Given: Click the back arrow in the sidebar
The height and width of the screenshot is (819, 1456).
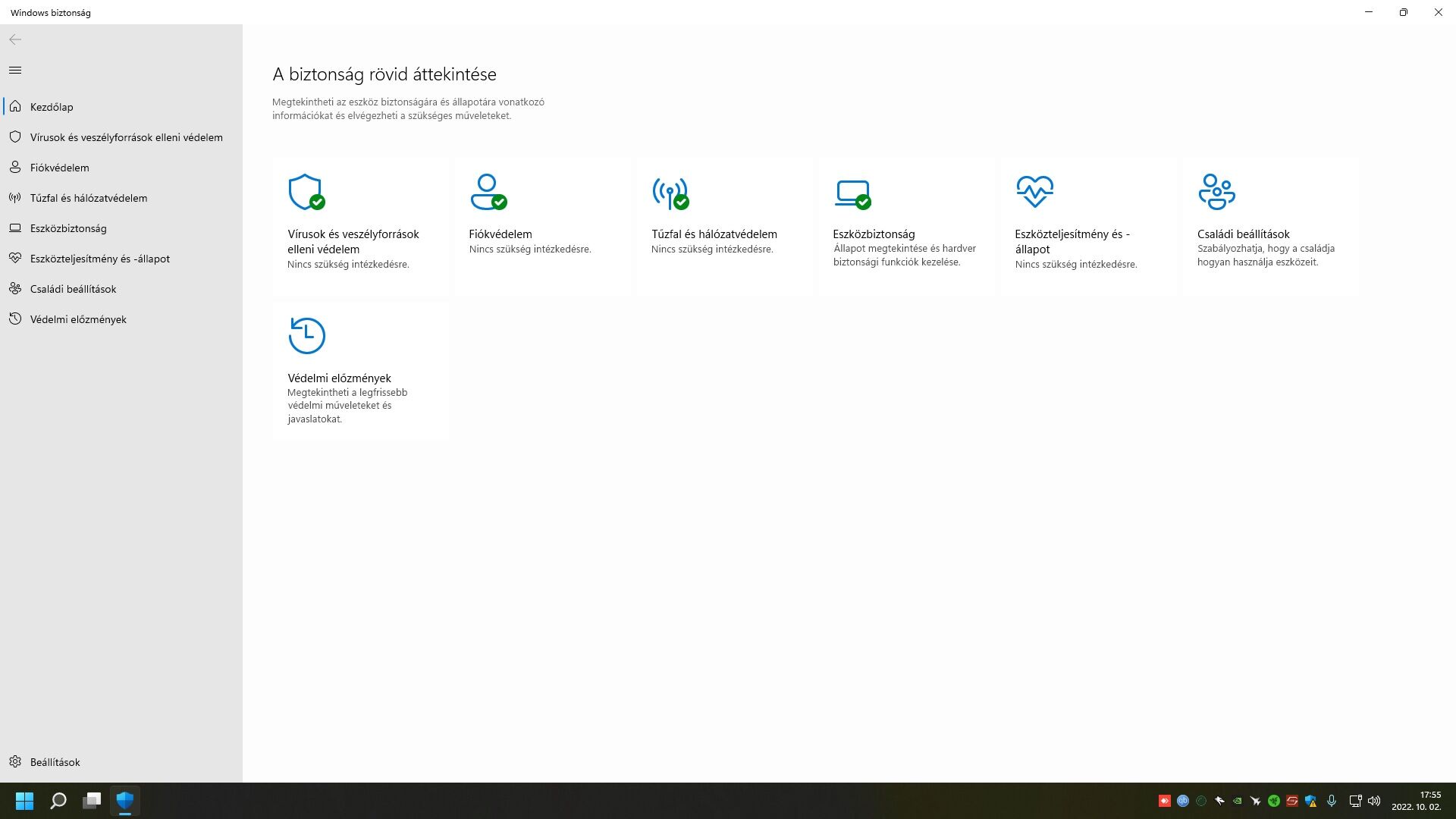Looking at the screenshot, I should coord(15,39).
